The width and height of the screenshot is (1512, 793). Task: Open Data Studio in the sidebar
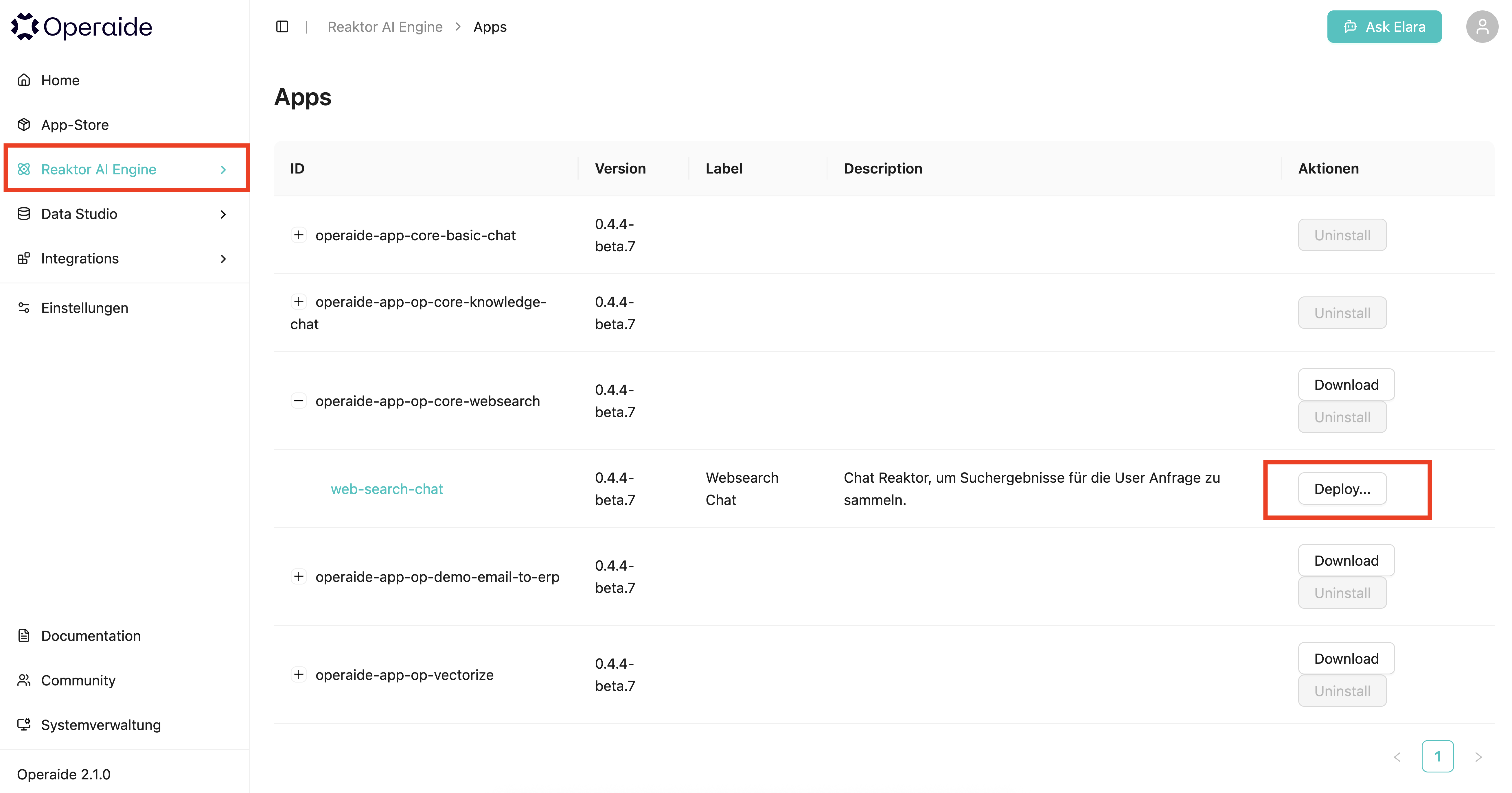pos(124,214)
